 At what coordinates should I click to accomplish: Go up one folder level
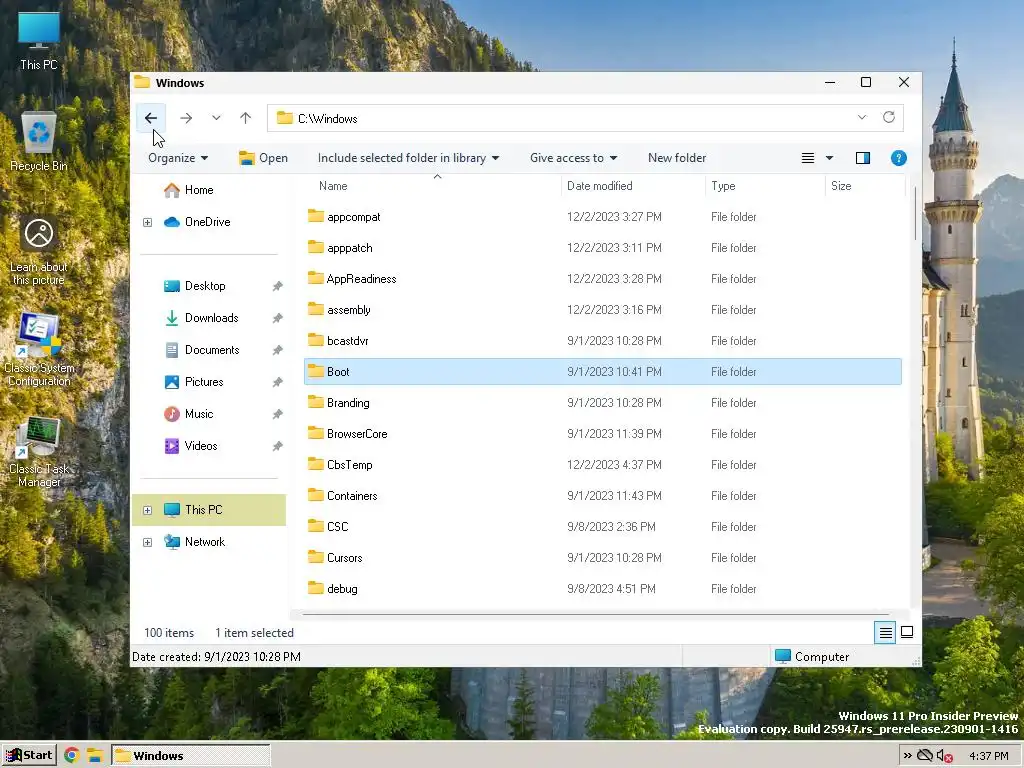pos(246,118)
